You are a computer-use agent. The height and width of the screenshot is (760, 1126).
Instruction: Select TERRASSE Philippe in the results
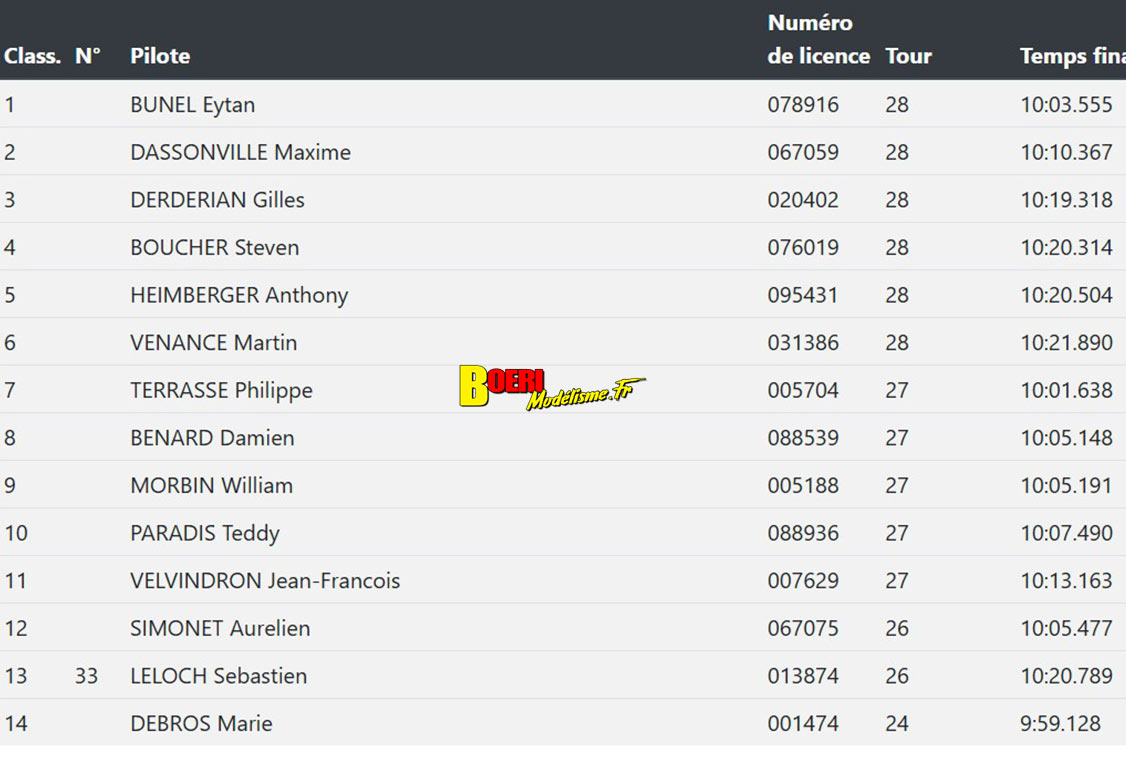[x=221, y=391]
